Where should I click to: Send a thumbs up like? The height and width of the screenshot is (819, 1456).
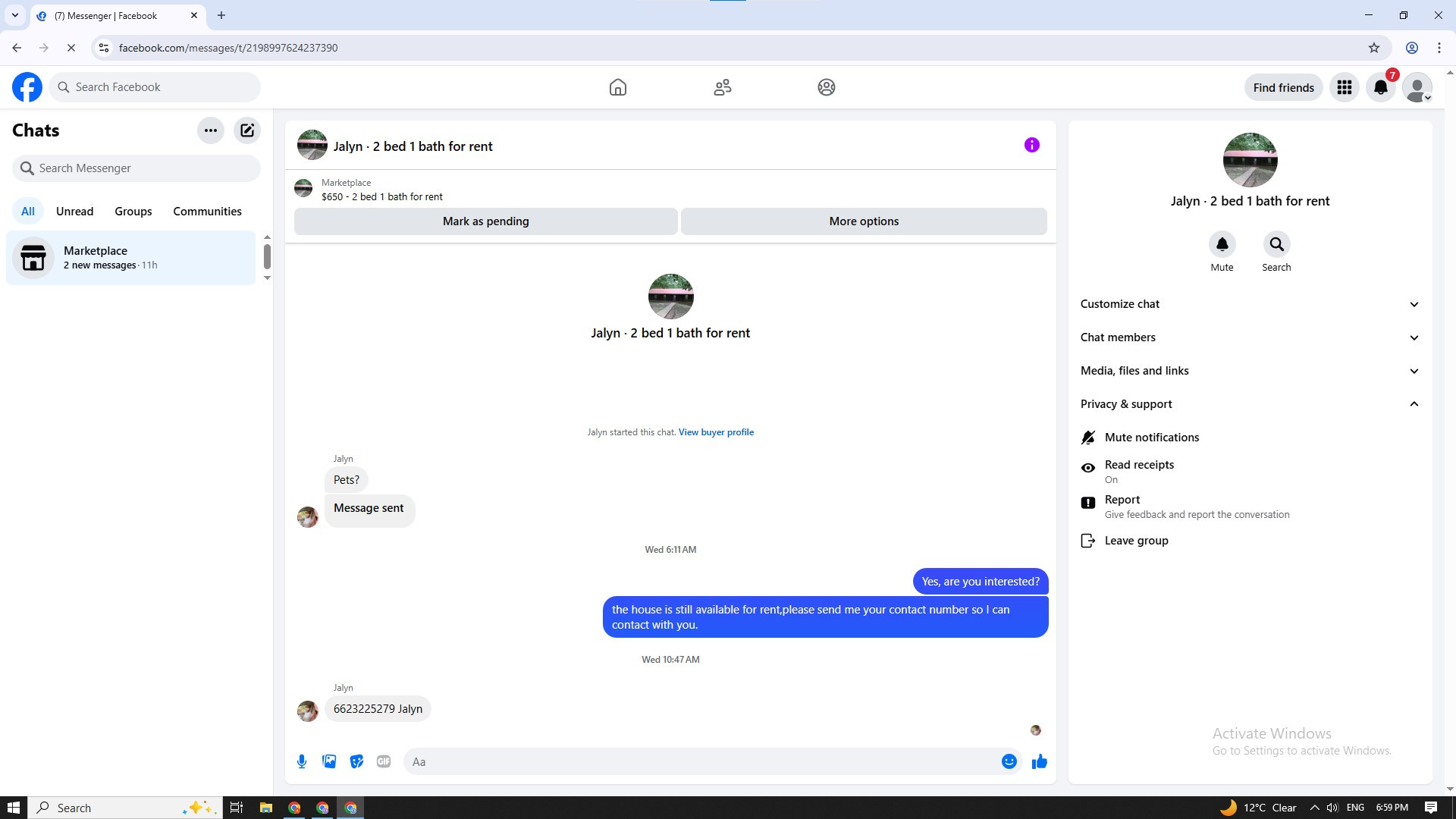[1039, 761]
